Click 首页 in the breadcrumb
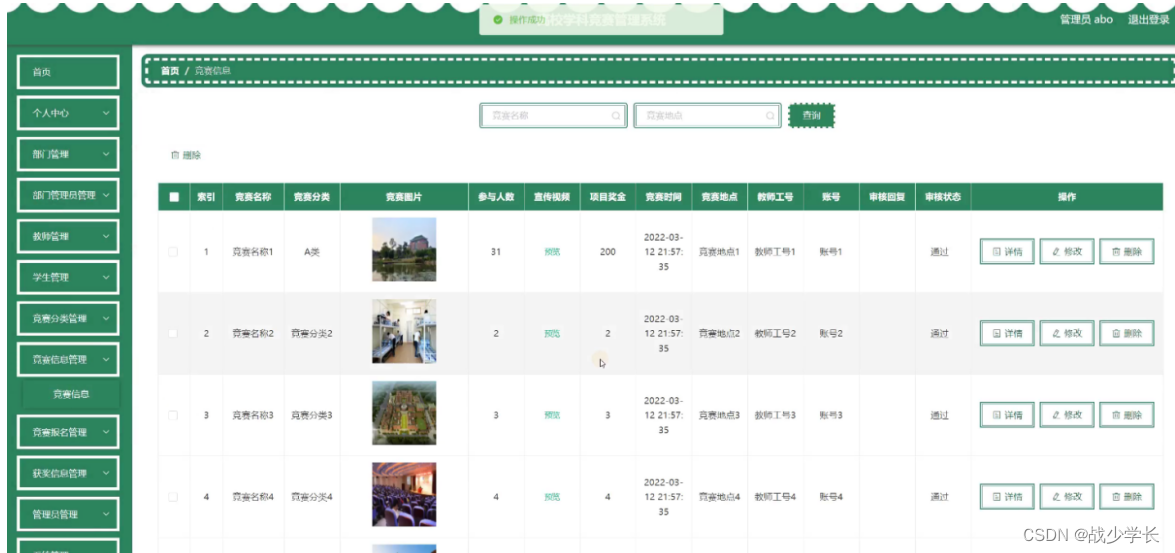This screenshot has width=1175, height=553. (170, 70)
